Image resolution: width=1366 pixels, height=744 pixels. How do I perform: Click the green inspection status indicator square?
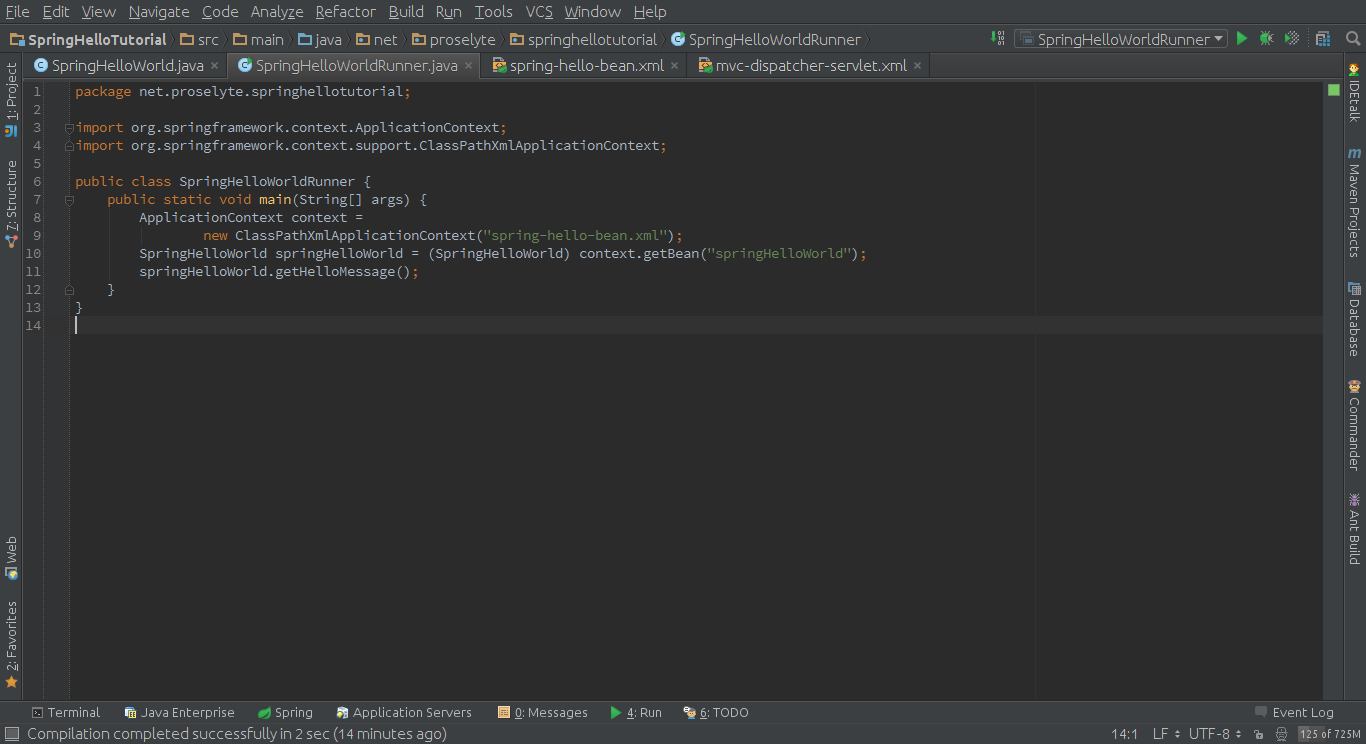[1333, 90]
